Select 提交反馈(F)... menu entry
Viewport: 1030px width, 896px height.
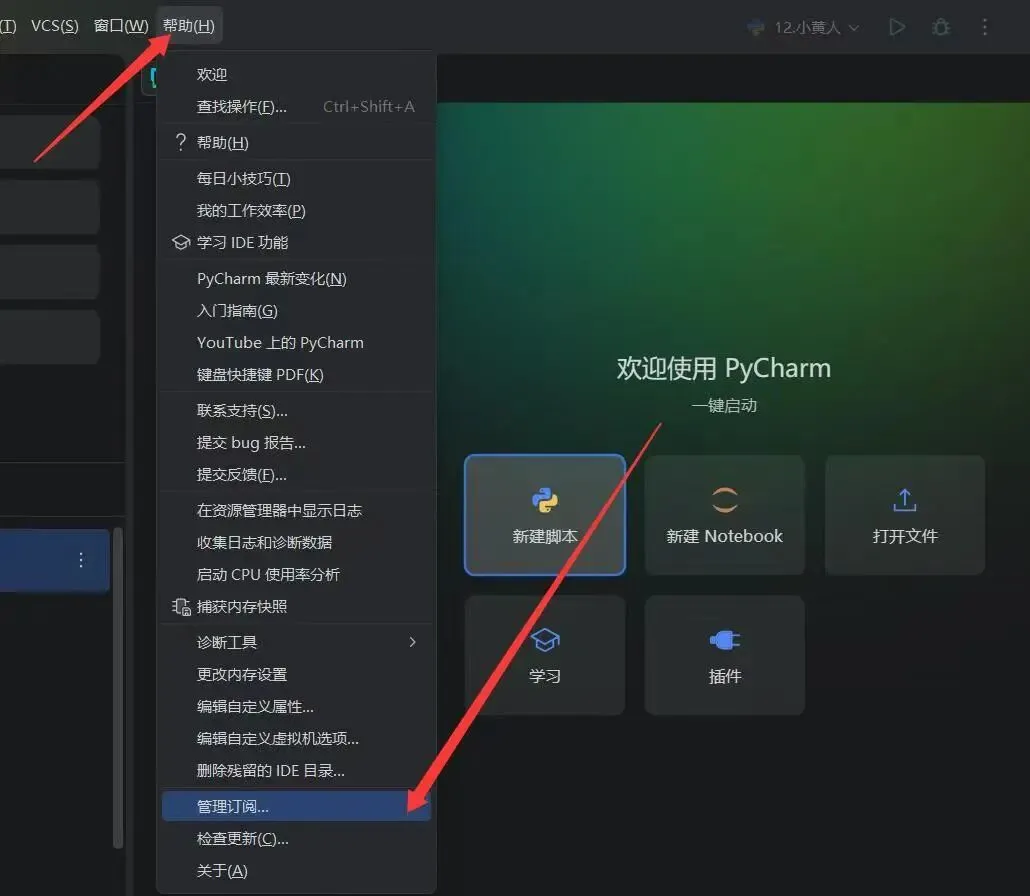tap(296, 474)
